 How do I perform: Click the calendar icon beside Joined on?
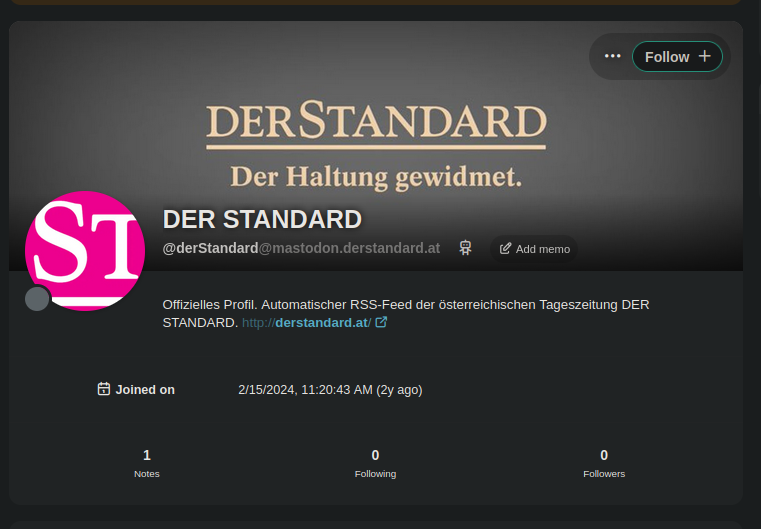103,389
